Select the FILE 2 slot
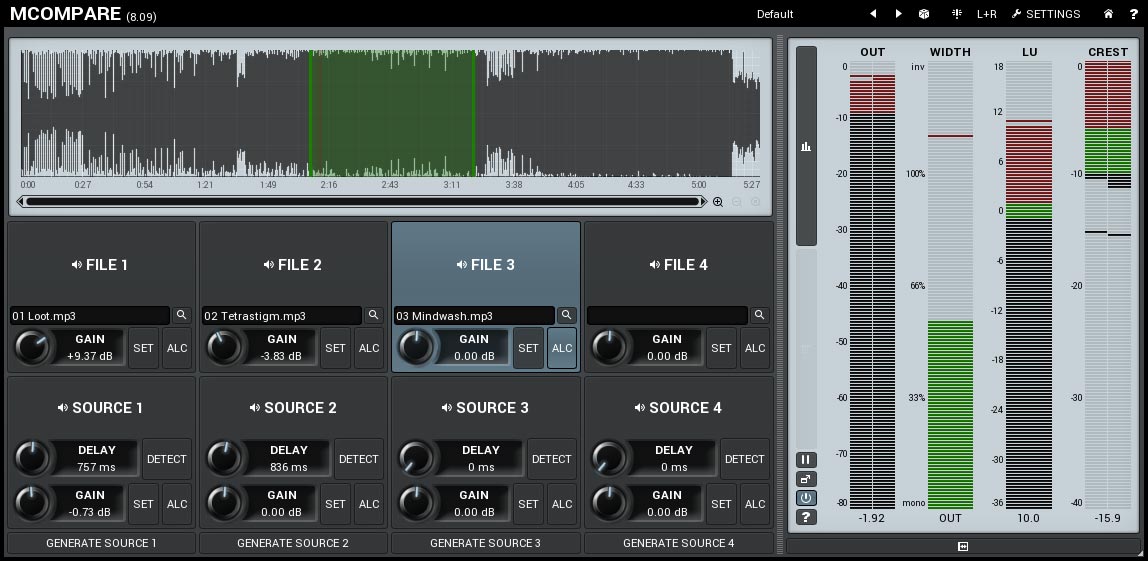The image size is (1148, 561). [x=293, y=265]
